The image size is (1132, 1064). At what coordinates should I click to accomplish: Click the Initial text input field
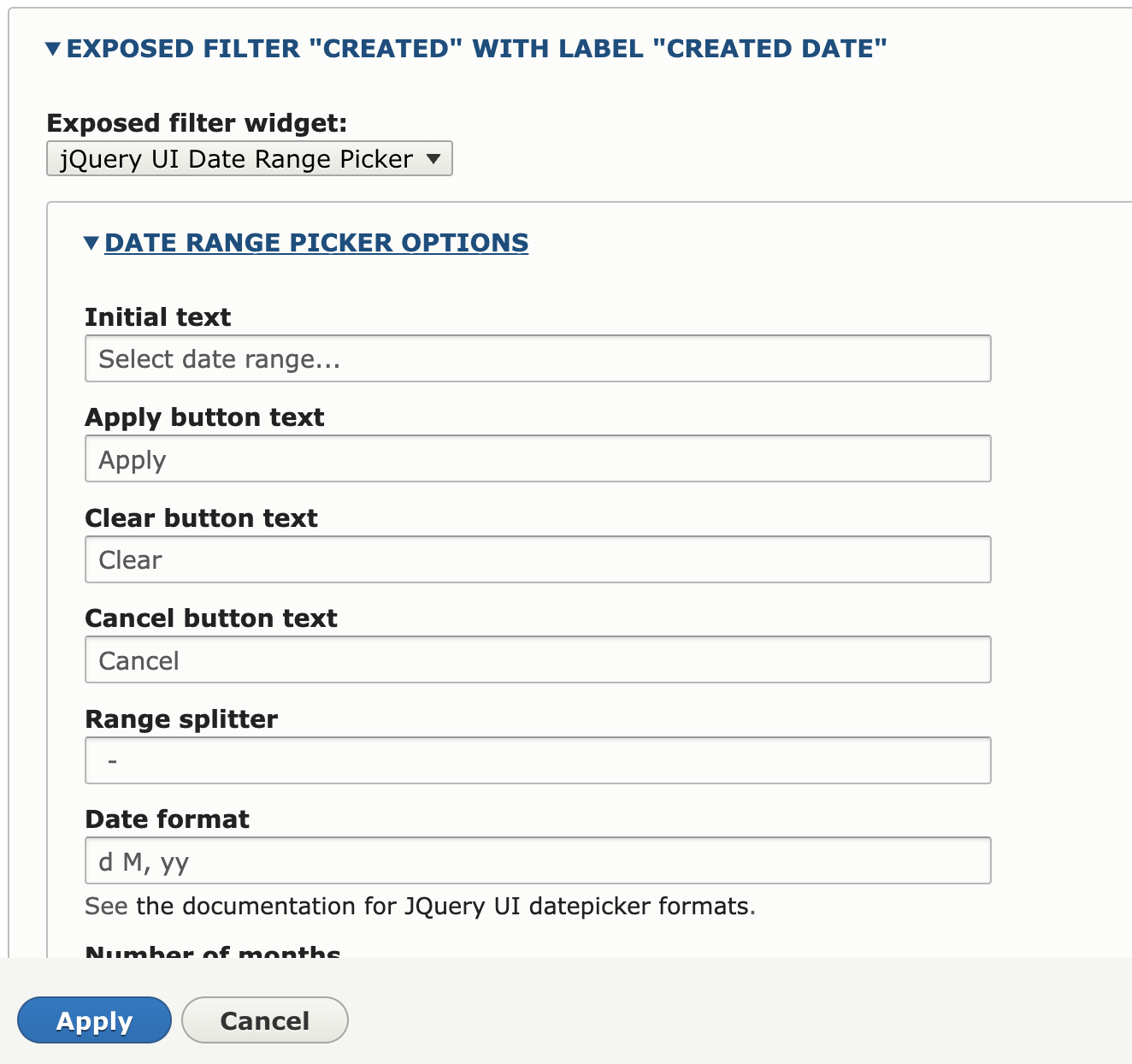(x=537, y=358)
